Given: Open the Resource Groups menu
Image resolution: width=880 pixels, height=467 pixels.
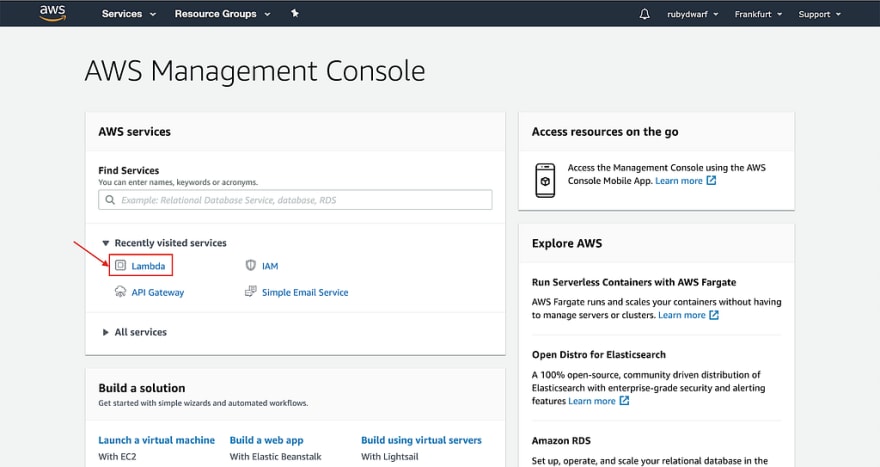Looking at the screenshot, I should [x=222, y=14].
